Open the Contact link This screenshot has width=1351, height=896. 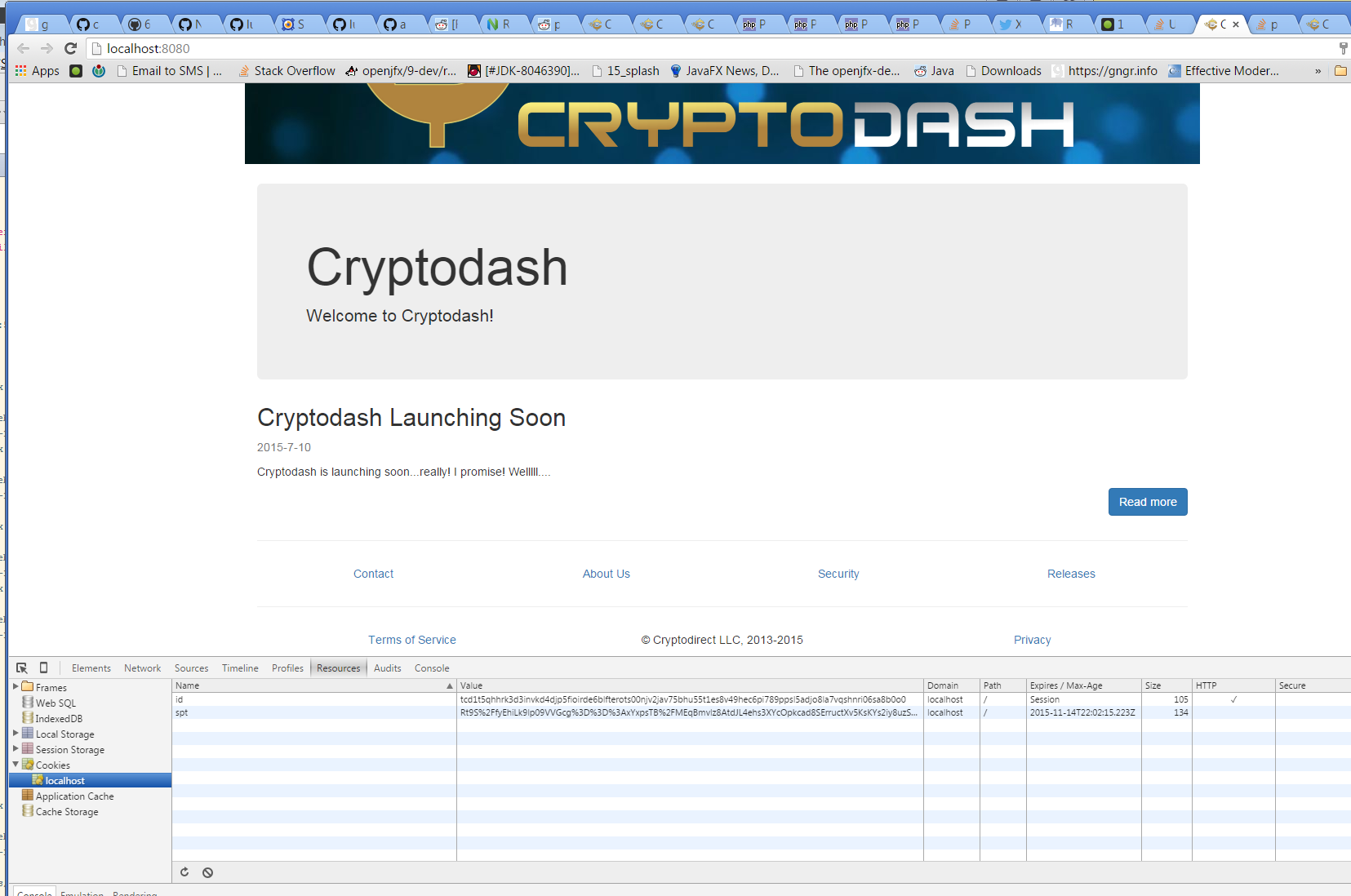[373, 574]
